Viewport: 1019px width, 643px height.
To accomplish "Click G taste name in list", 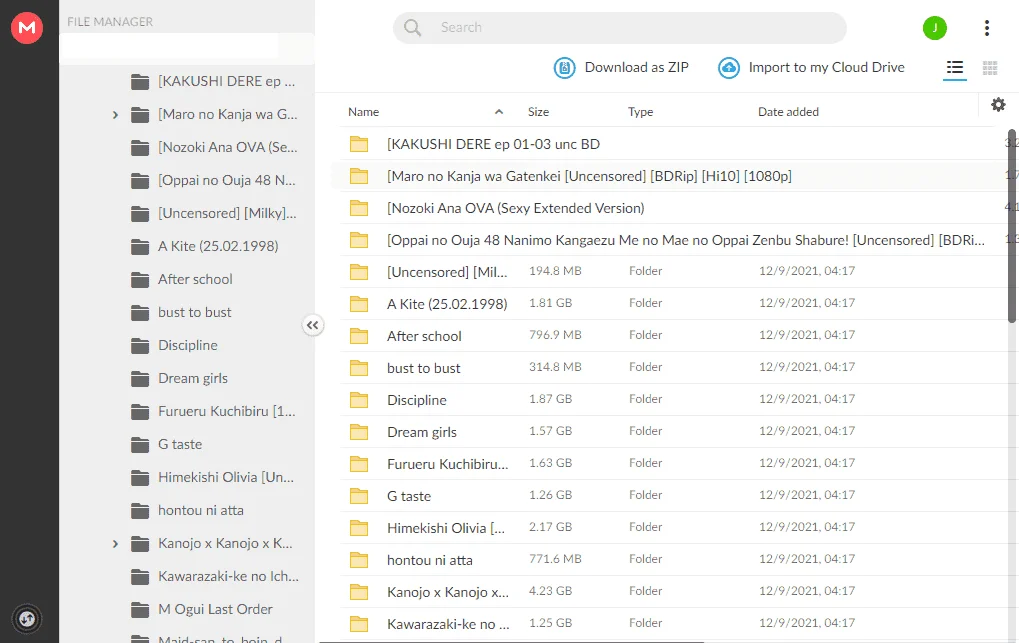I will coord(409,496).
